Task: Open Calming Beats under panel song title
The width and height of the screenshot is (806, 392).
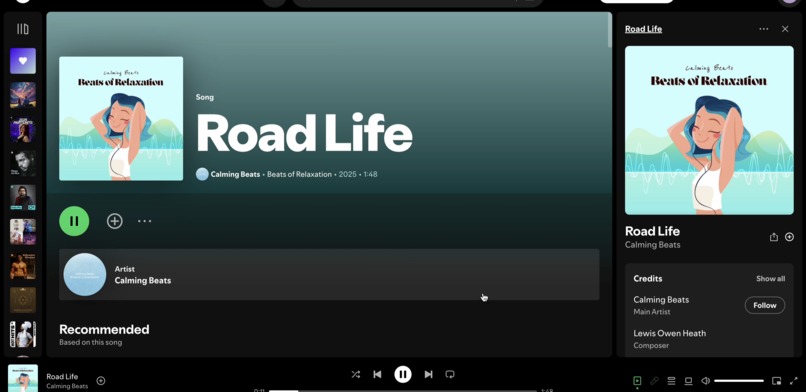Action: [652, 245]
